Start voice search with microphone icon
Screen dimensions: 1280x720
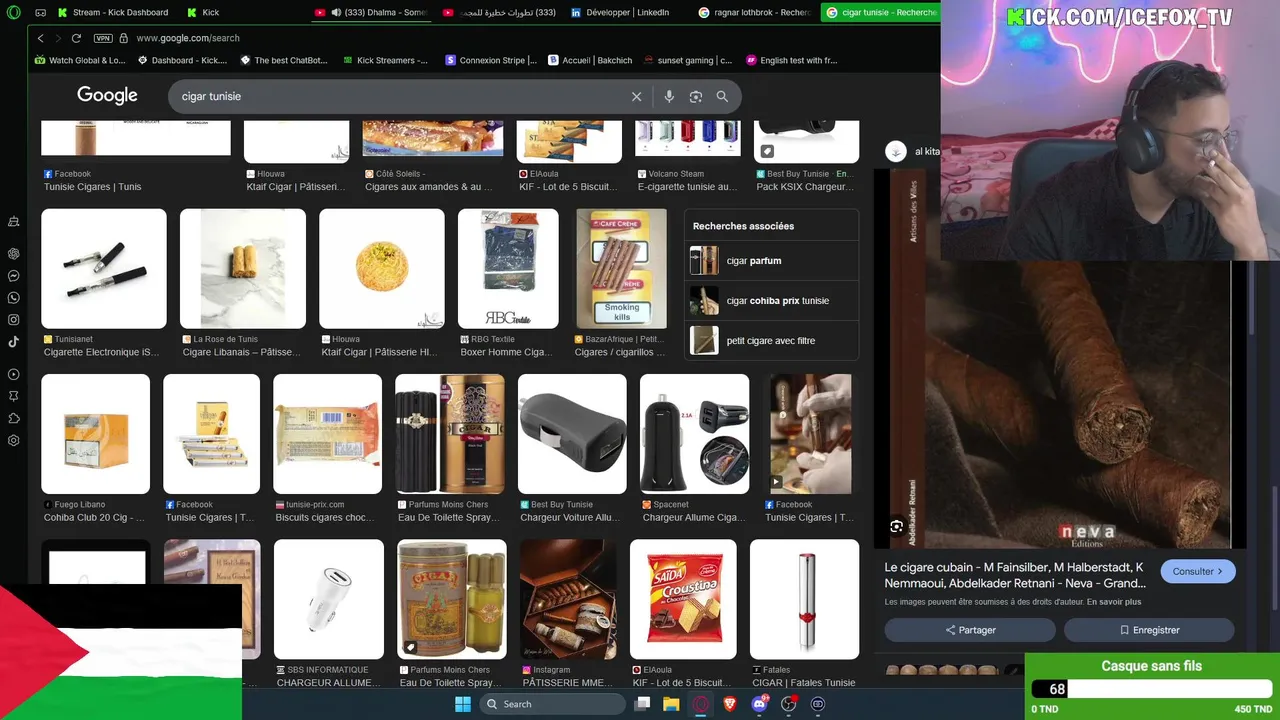click(x=669, y=96)
